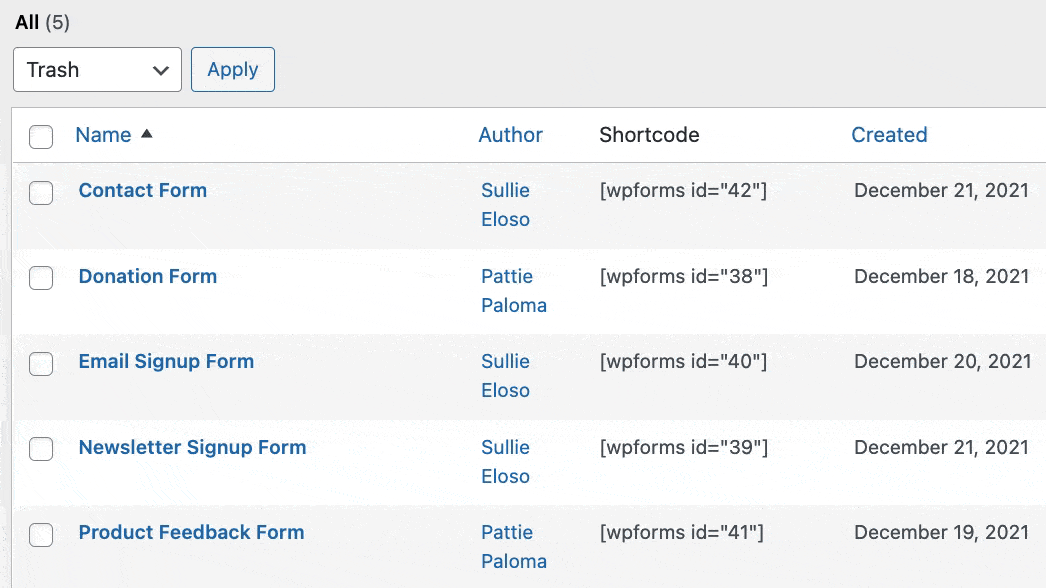Screen dimensions: 1046x588
Task: Filter by author Pattie Paloma in Donation Form row
Action: (513, 290)
